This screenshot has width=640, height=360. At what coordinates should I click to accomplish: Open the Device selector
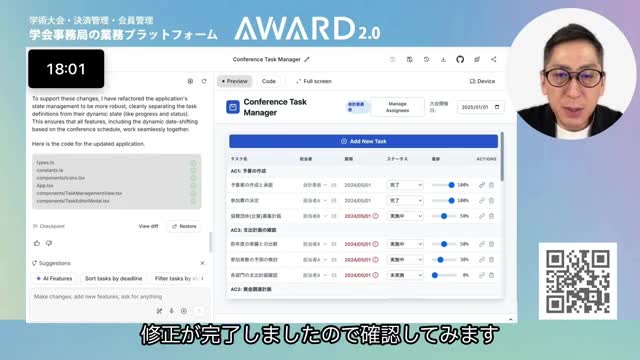[x=482, y=81]
